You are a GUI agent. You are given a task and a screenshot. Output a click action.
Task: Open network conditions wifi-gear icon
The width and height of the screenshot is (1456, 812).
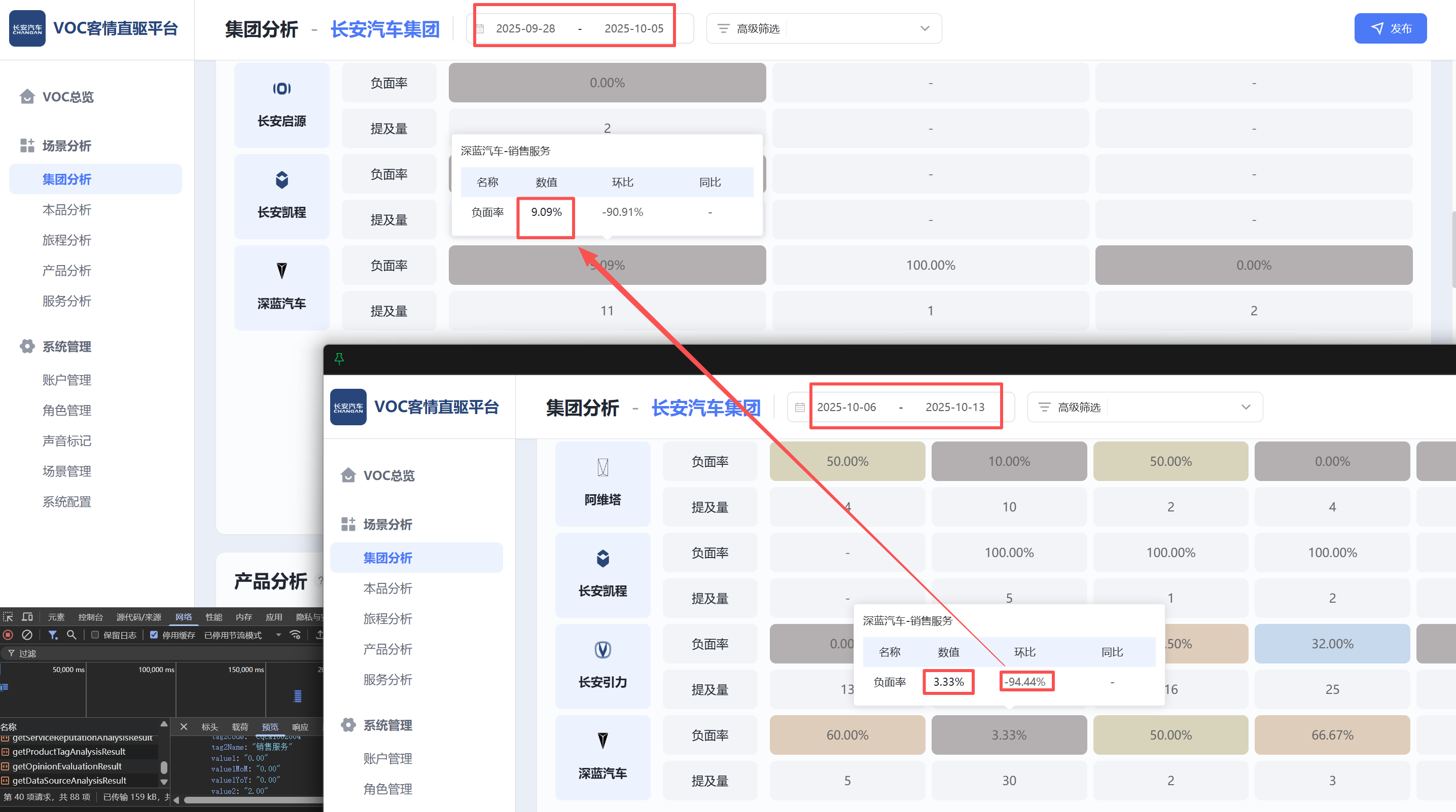[x=295, y=635]
